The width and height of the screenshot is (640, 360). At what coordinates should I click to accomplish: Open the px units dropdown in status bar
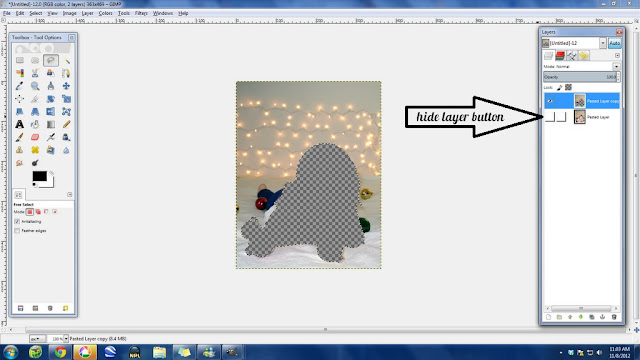(37, 339)
